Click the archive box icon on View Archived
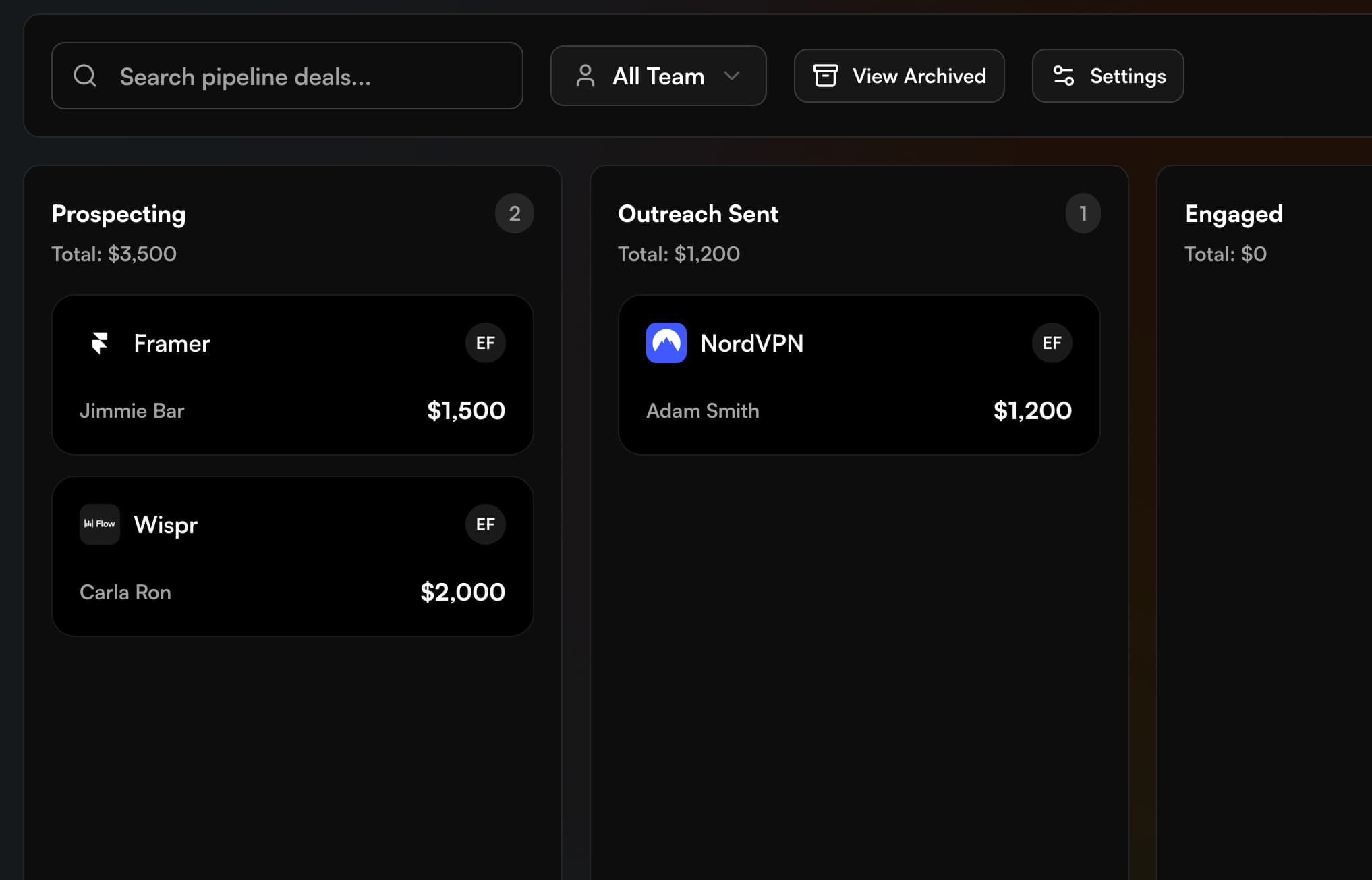 [x=826, y=76]
